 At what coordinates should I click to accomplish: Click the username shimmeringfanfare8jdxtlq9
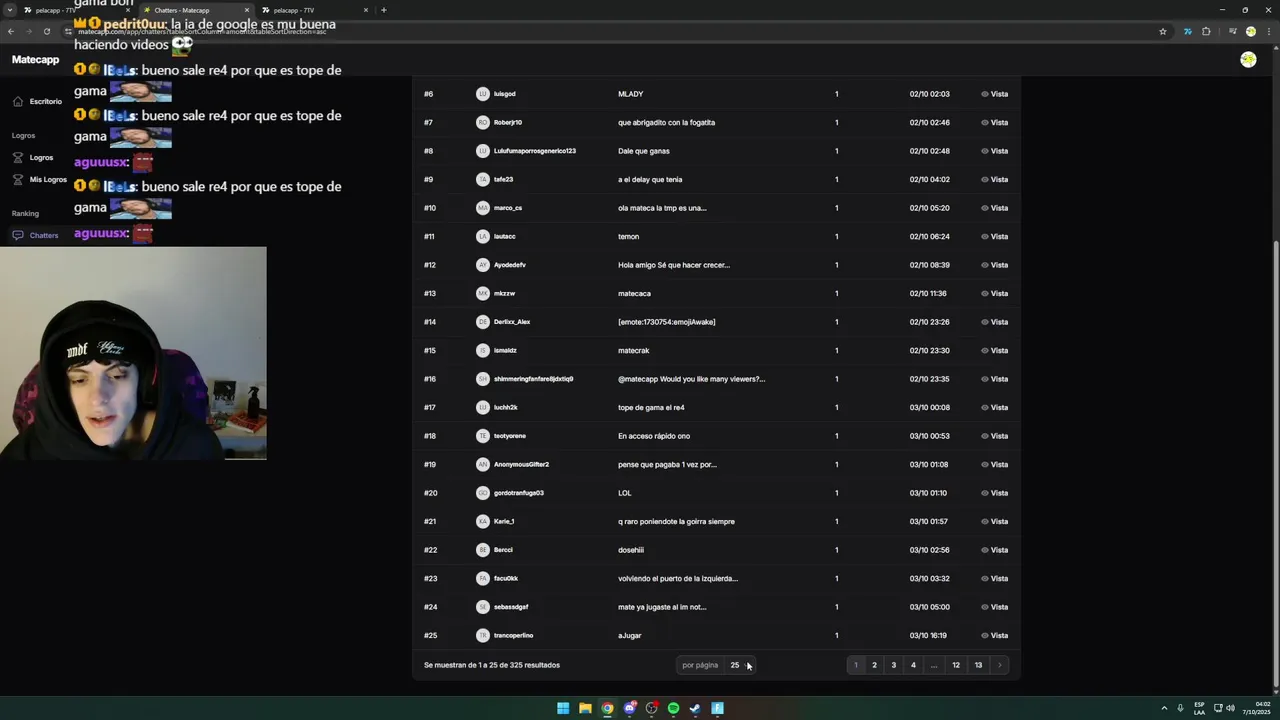coord(533,379)
